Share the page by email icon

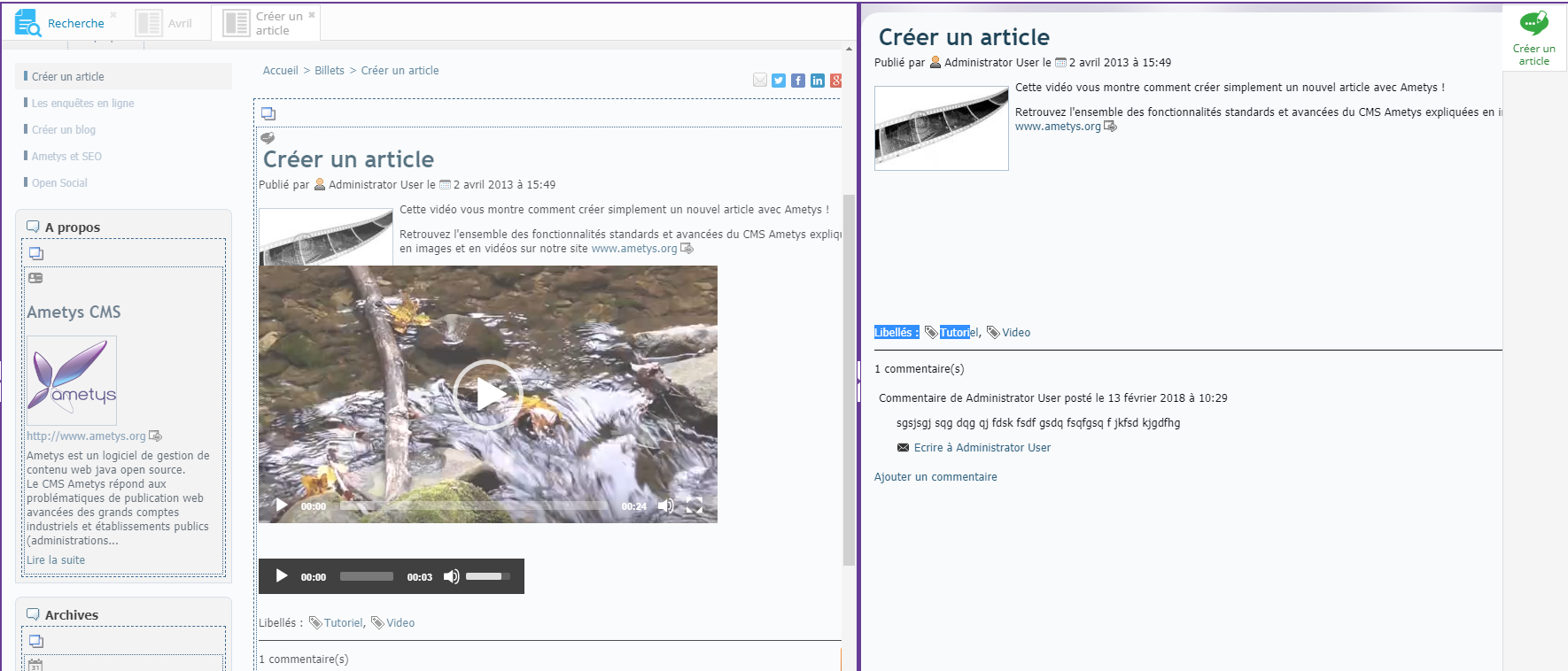(x=760, y=81)
